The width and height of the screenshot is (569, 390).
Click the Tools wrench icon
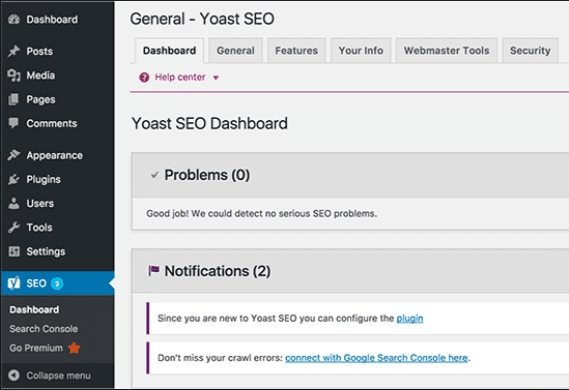click(14, 227)
